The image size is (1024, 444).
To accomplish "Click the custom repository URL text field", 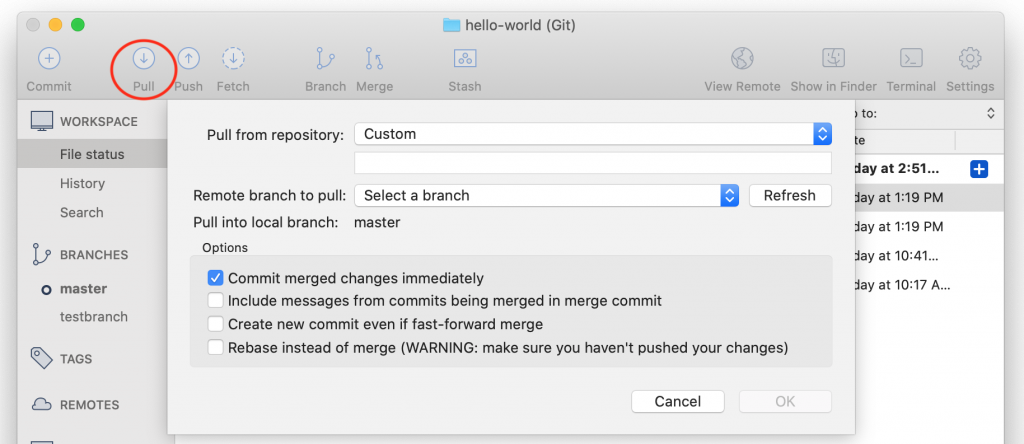I will pyautogui.click(x=592, y=163).
